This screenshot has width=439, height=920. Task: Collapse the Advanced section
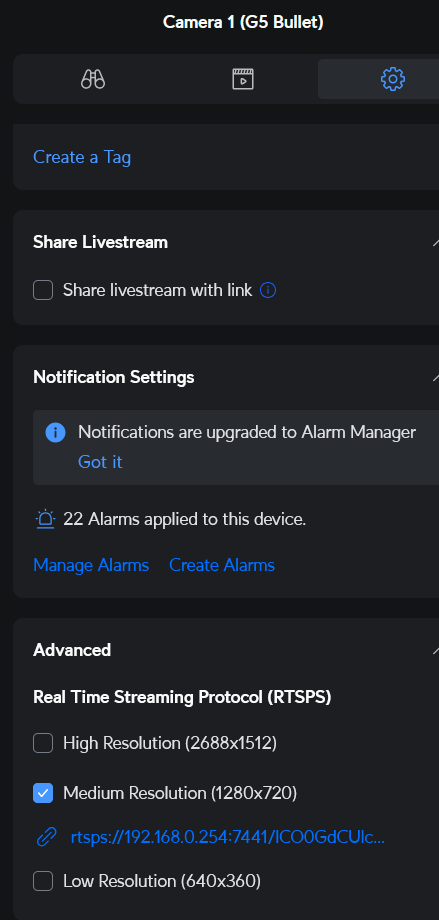435,650
